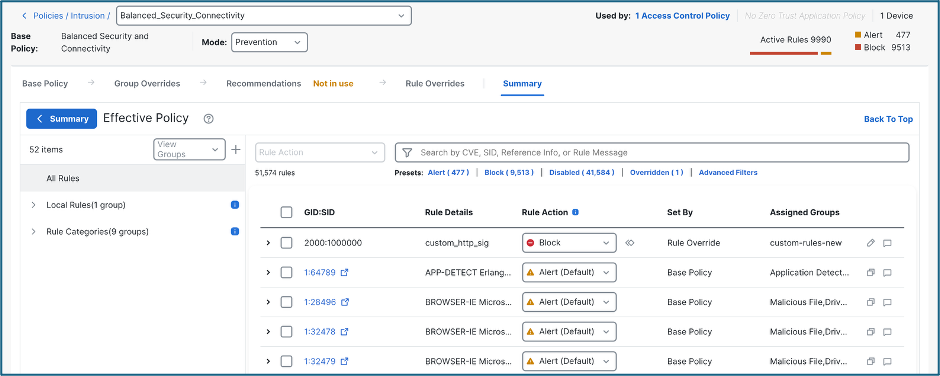Open Advanced Filters
Viewport: 940px width, 376px height.
pyautogui.click(x=728, y=172)
